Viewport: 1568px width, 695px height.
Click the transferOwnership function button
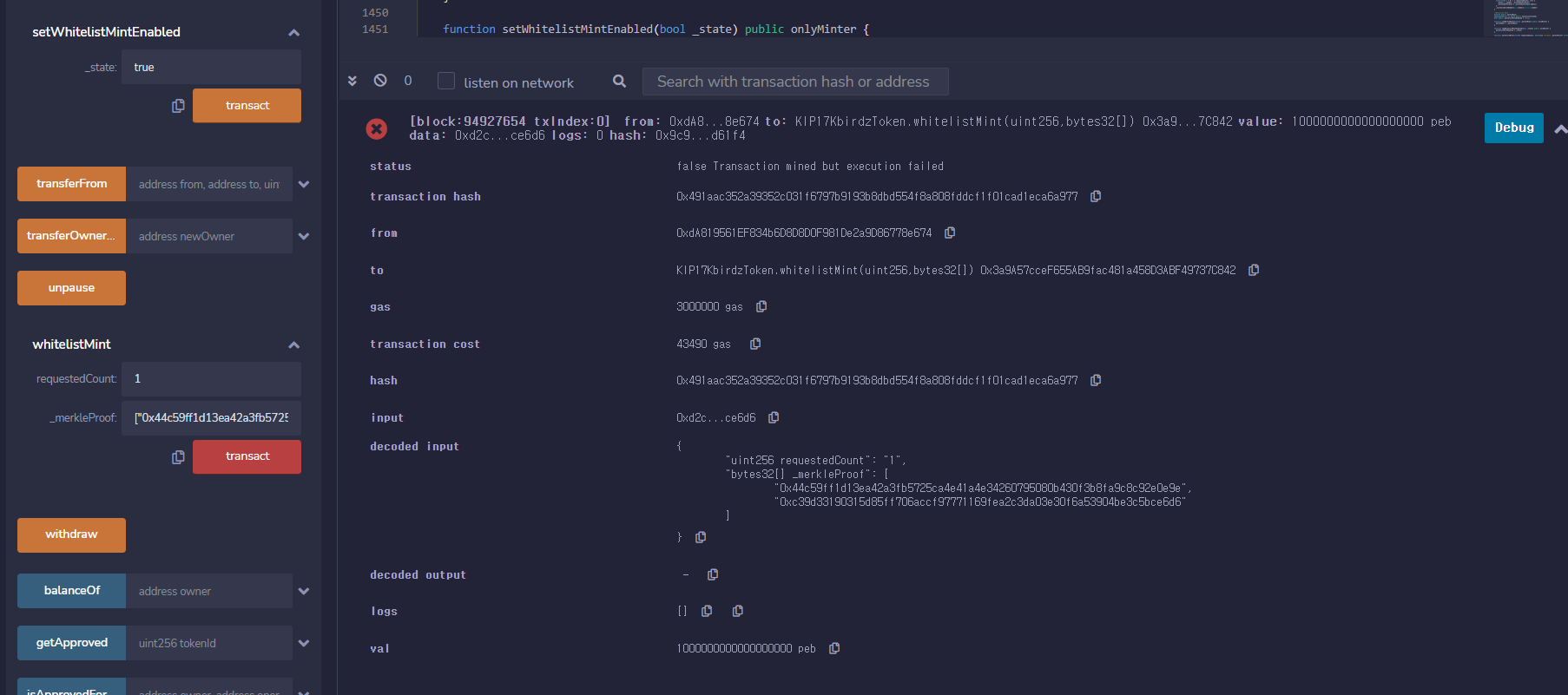(71, 236)
